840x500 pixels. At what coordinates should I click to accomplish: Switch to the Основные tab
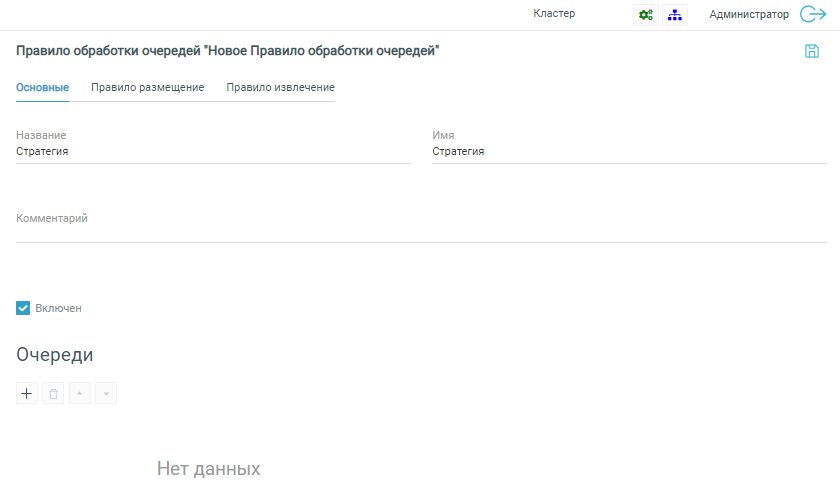pos(42,88)
